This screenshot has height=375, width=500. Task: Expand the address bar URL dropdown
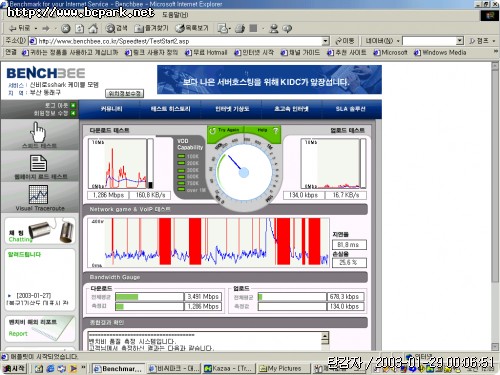[325, 41]
